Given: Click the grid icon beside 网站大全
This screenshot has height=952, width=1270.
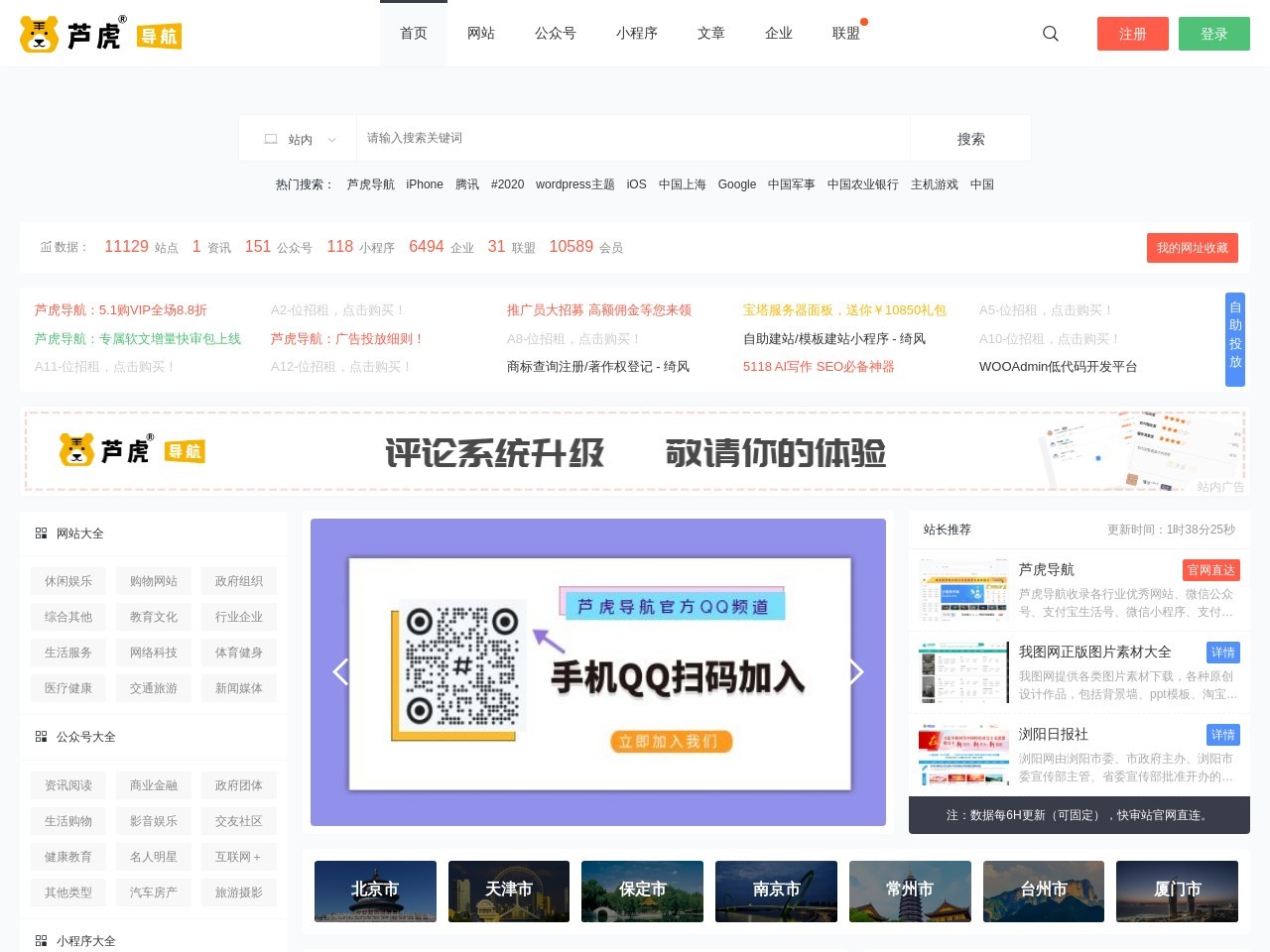Looking at the screenshot, I should pyautogui.click(x=41, y=534).
